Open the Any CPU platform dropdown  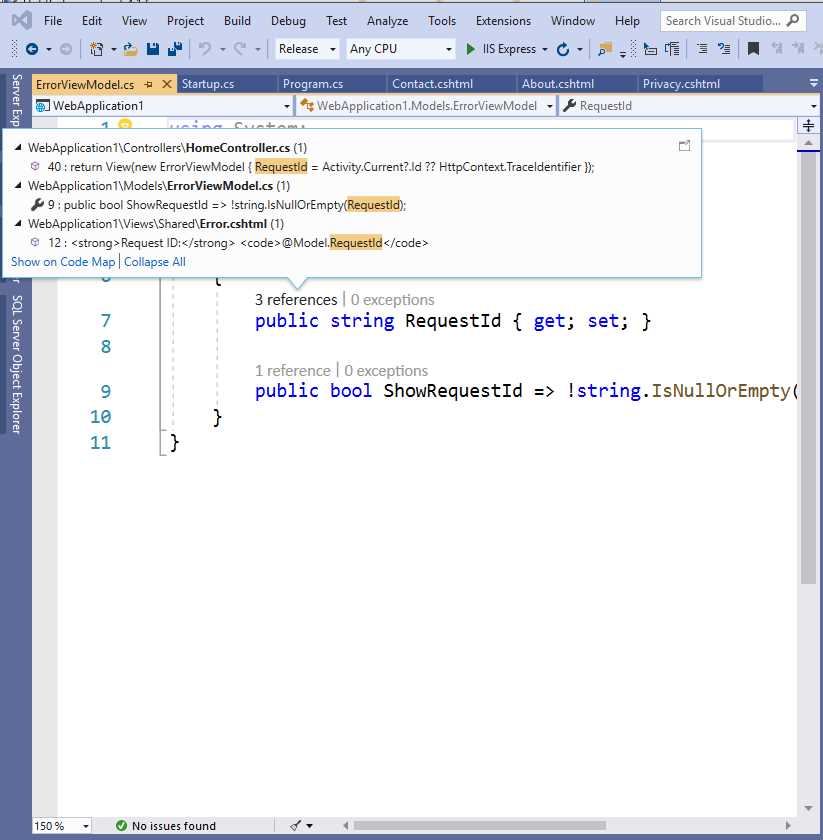(x=399, y=48)
